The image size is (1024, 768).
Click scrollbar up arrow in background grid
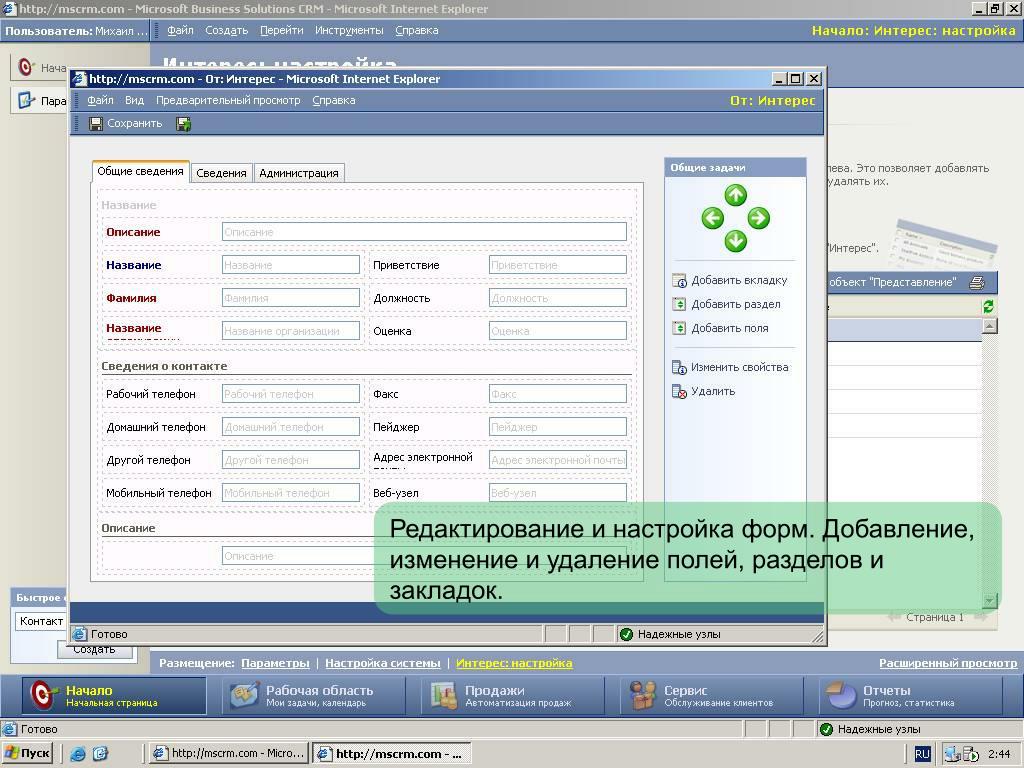point(990,327)
